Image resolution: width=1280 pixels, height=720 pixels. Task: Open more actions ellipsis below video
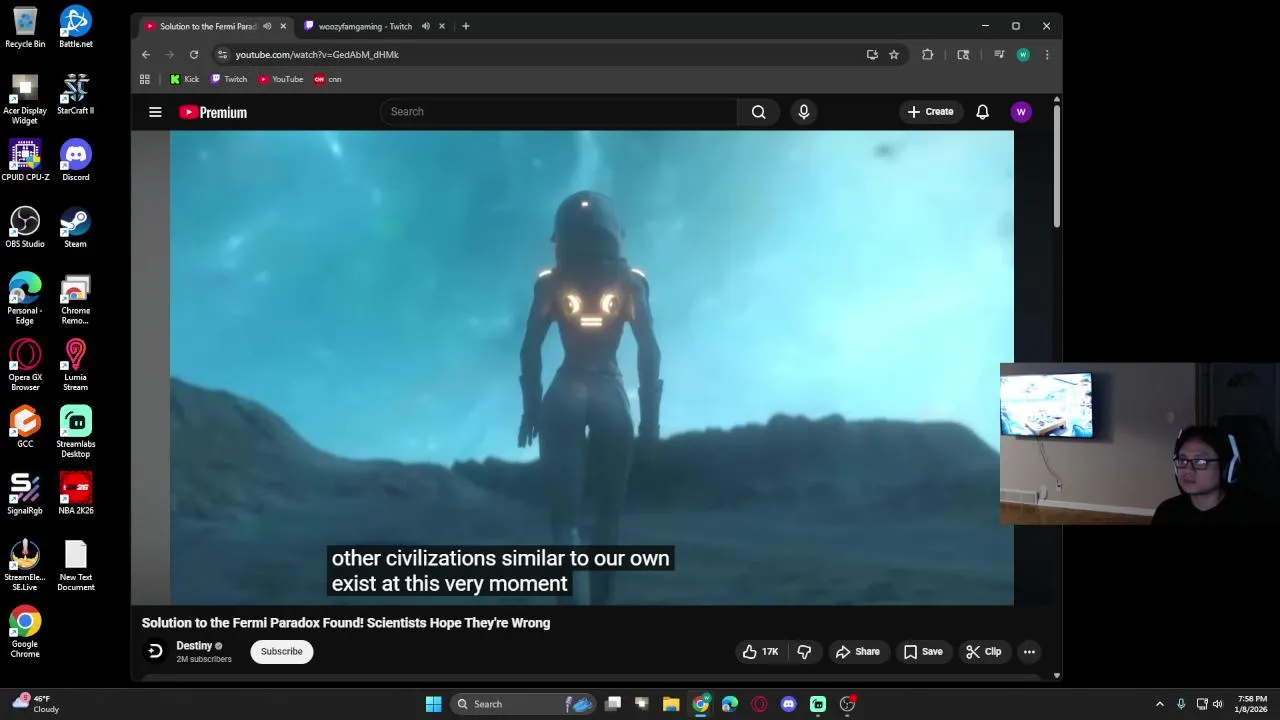[1028, 652]
